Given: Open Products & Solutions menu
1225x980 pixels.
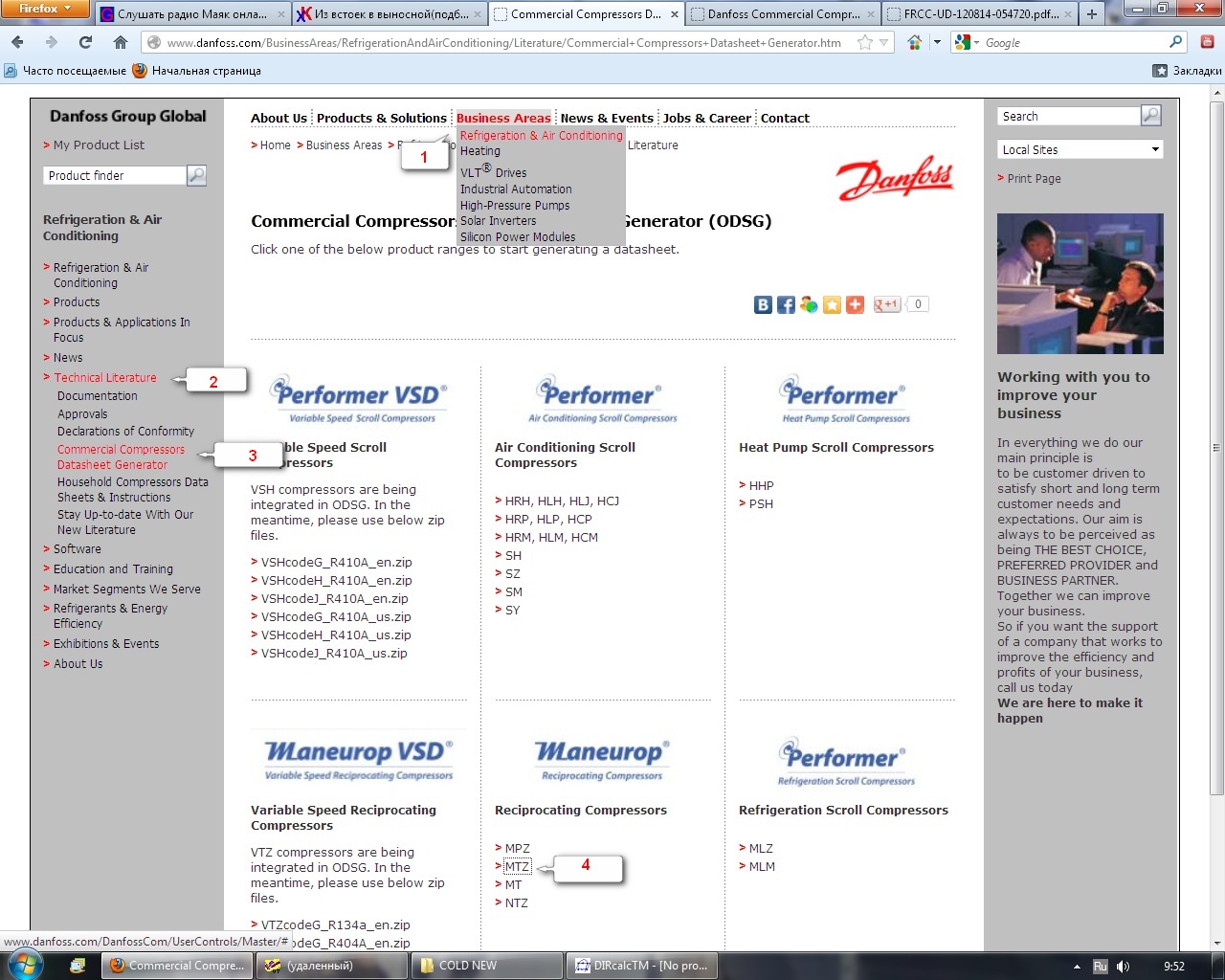Looking at the screenshot, I should (x=381, y=118).
